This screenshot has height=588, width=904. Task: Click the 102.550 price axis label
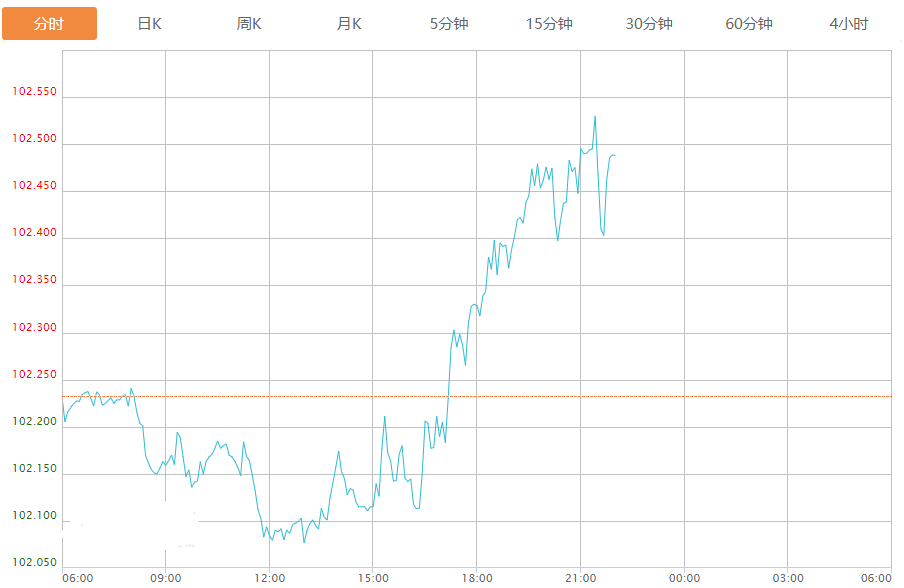35,93
